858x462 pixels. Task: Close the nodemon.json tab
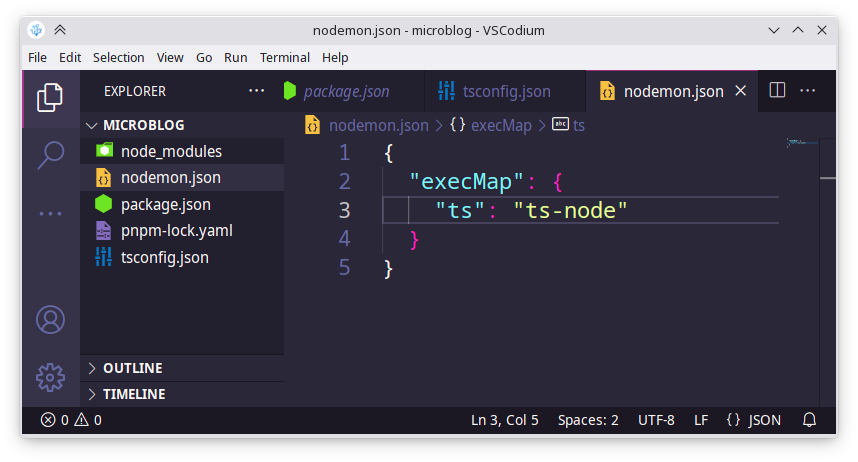tap(740, 91)
